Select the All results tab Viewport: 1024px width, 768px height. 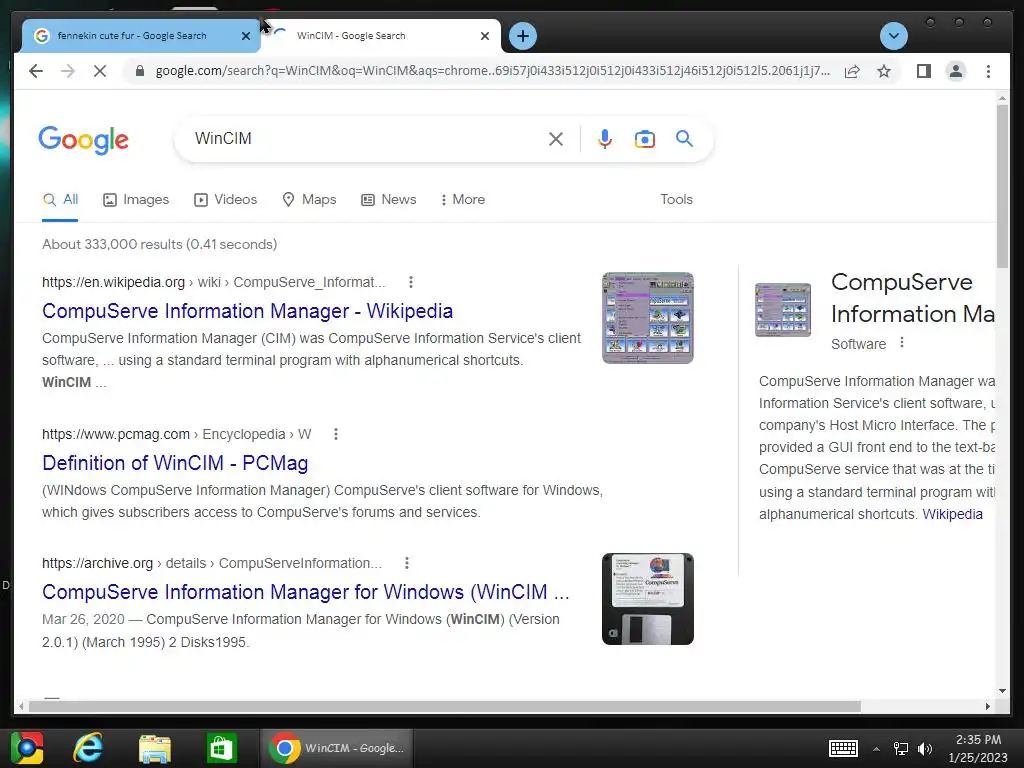tap(60, 200)
